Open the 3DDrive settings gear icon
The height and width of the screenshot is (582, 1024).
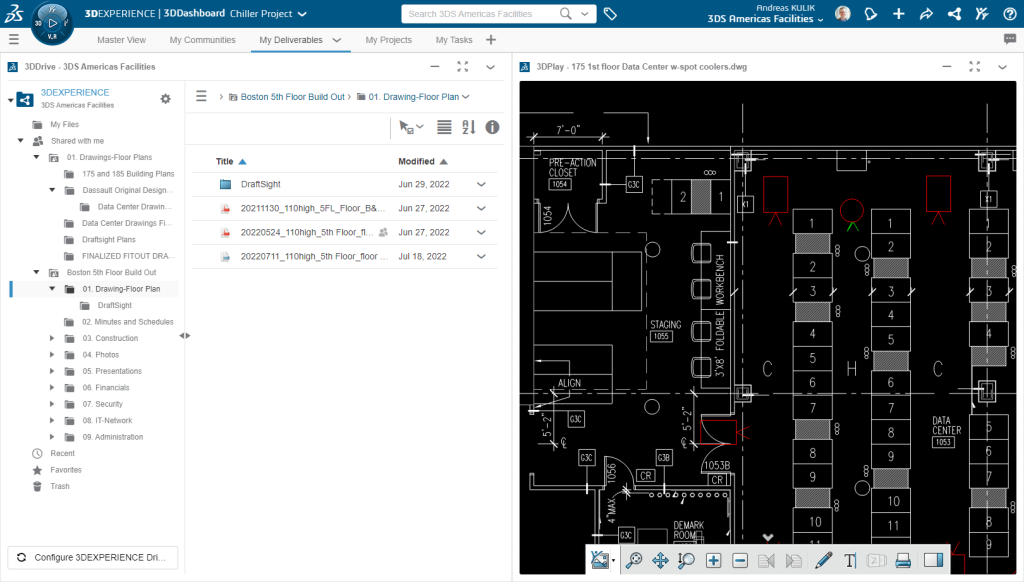click(x=165, y=98)
